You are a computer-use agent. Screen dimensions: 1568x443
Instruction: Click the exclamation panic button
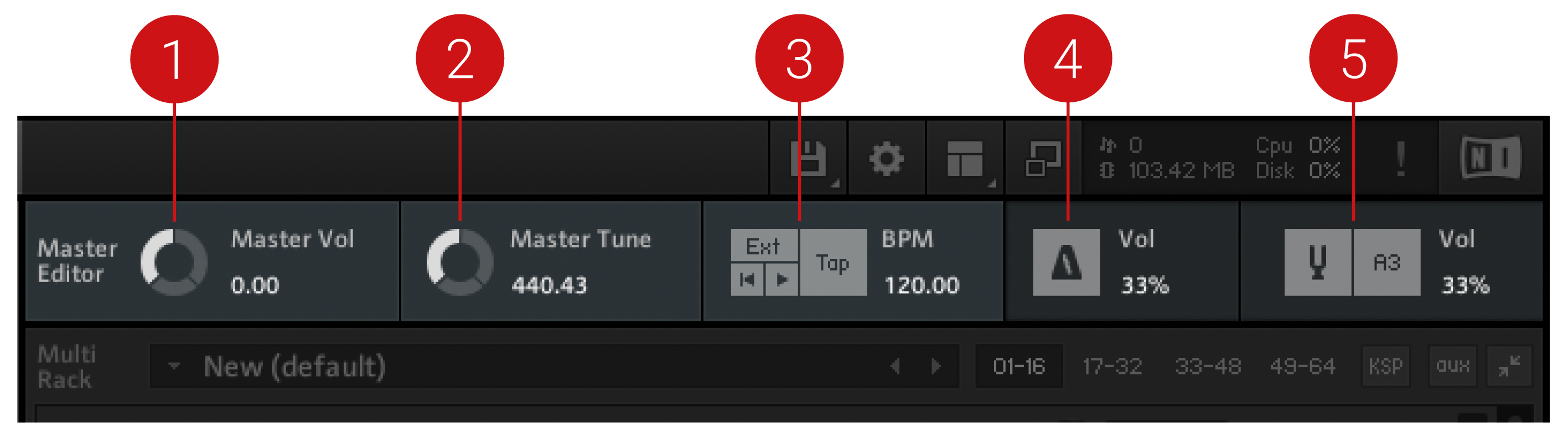[x=1401, y=159]
